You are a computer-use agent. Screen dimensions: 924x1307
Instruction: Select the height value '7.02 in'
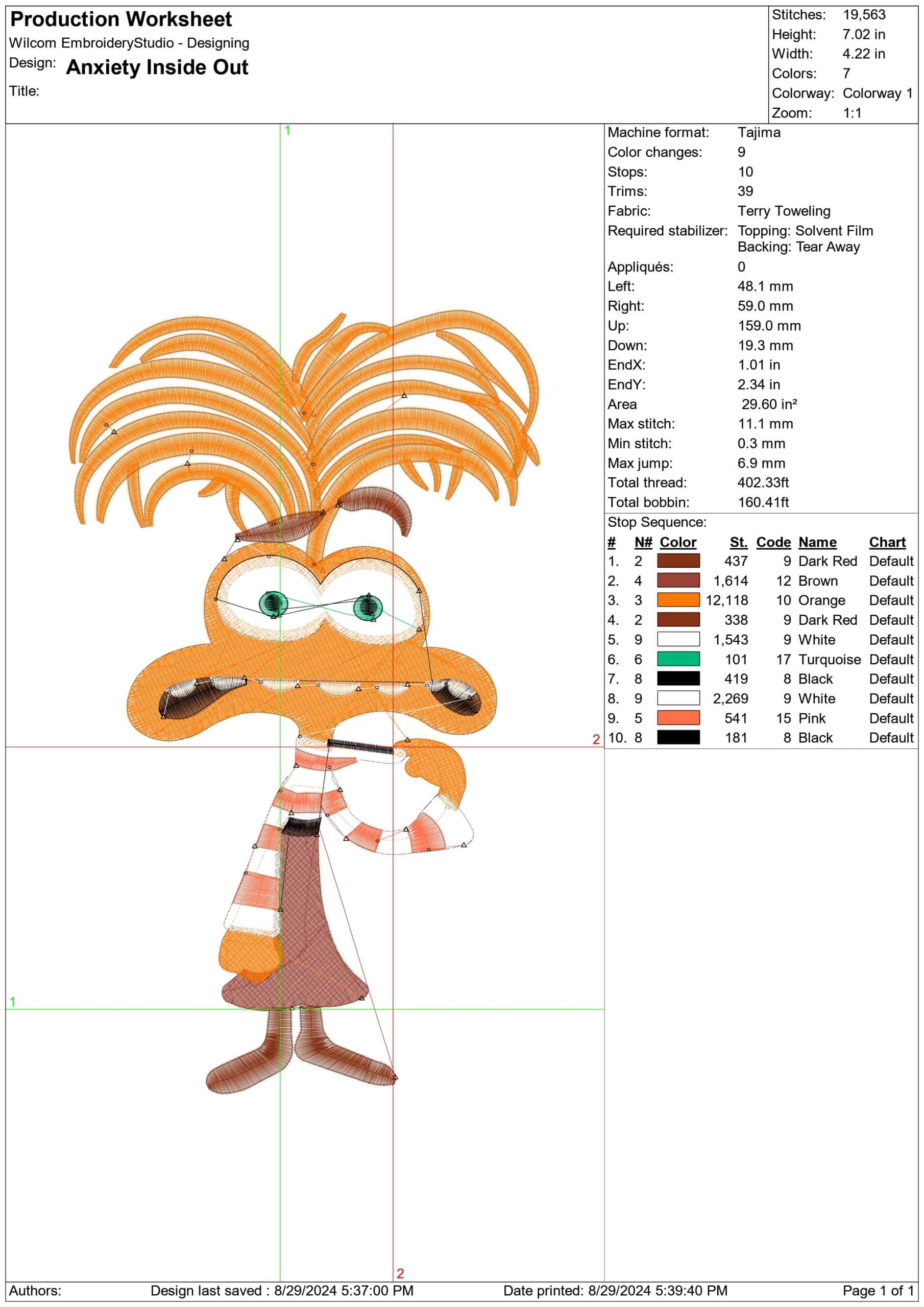point(864,34)
